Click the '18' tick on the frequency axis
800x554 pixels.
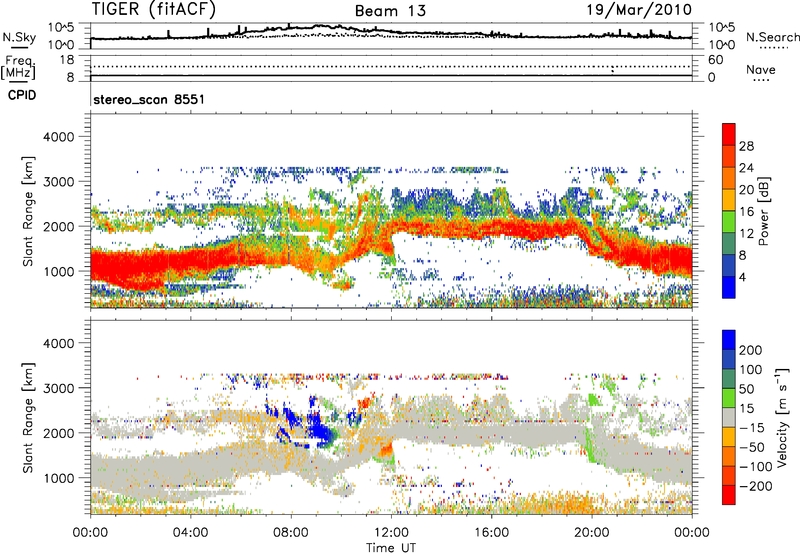click(x=67, y=60)
